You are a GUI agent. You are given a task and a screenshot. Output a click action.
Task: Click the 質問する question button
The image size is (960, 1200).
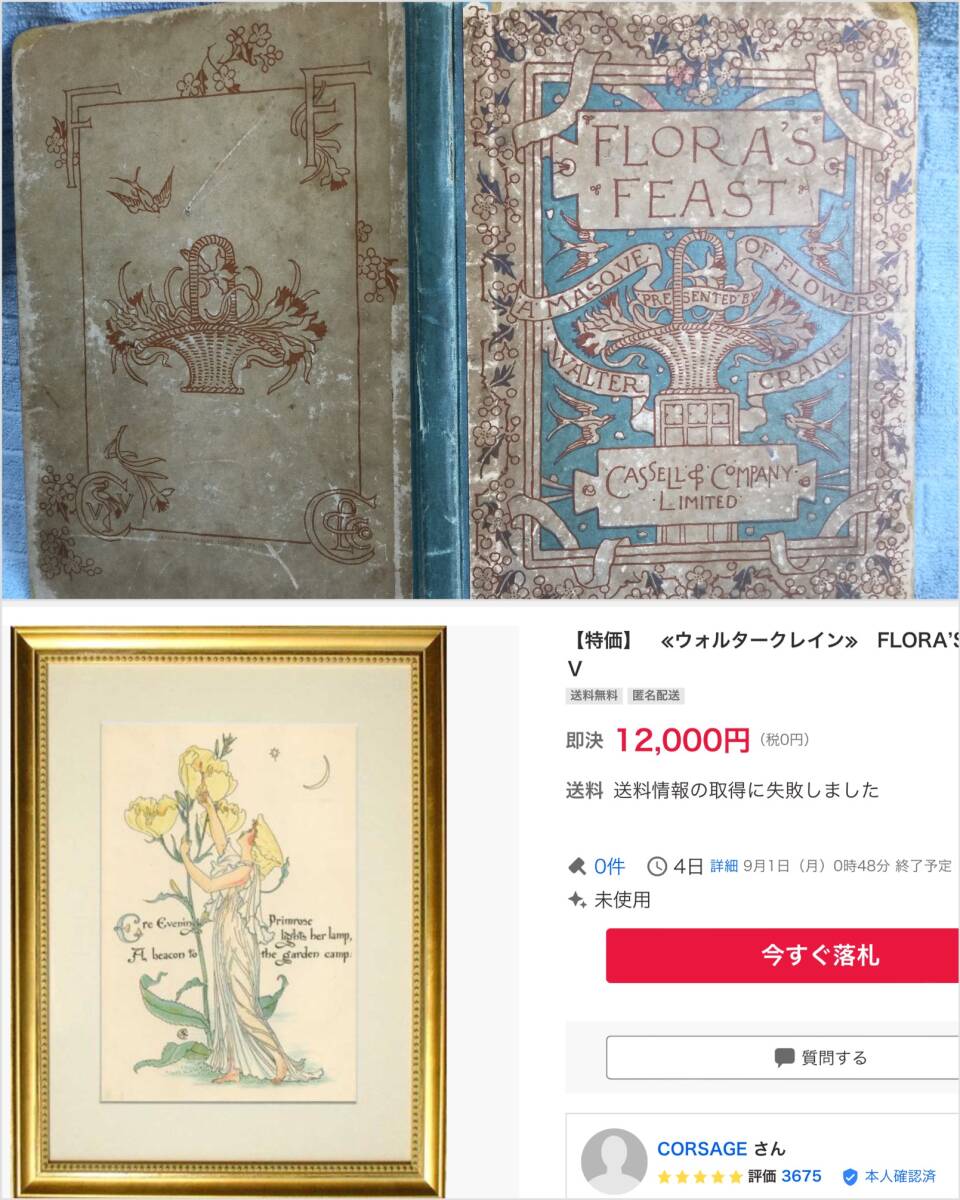click(783, 1057)
